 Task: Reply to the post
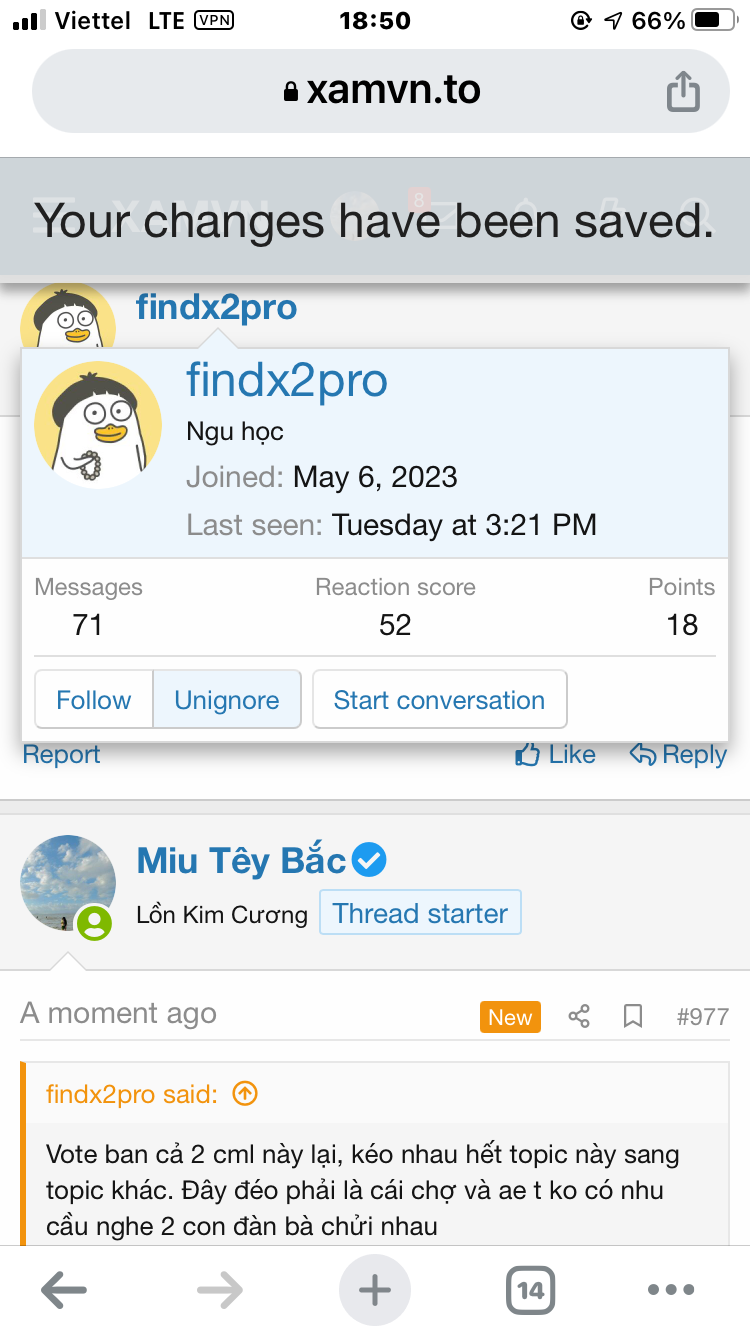point(678,755)
